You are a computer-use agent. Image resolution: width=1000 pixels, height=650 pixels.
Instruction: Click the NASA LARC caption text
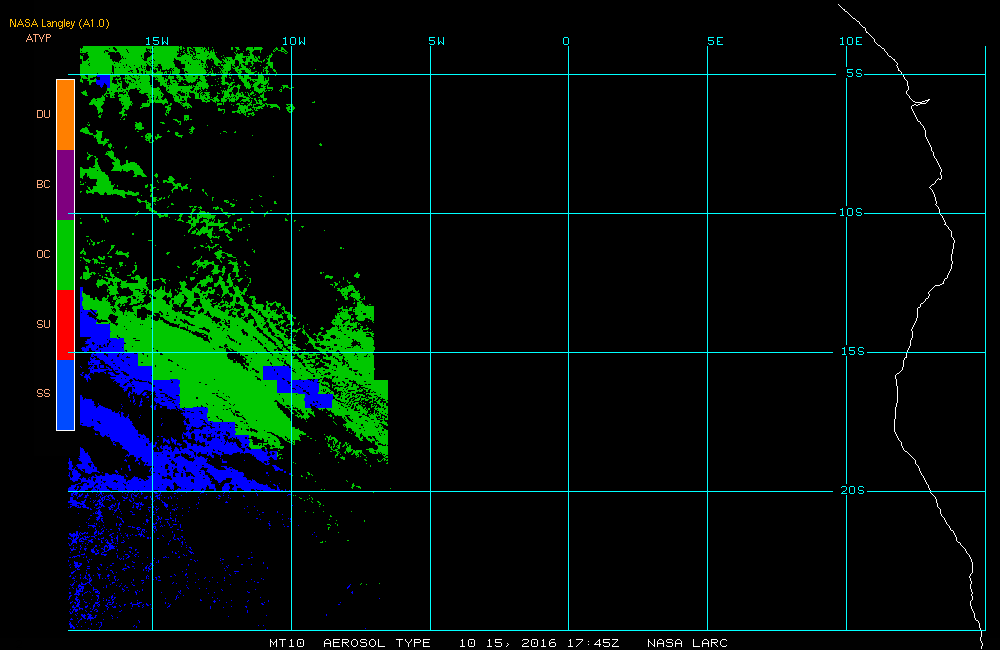point(687,643)
